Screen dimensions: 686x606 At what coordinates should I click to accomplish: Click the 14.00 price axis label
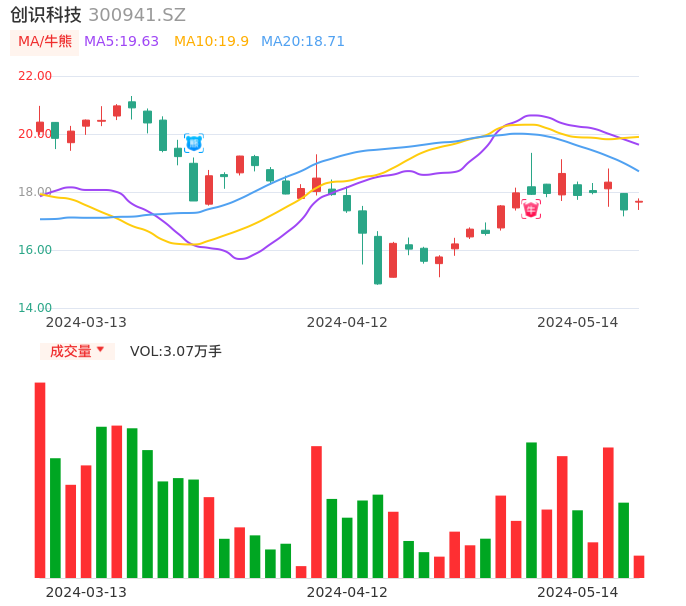(x=35, y=308)
